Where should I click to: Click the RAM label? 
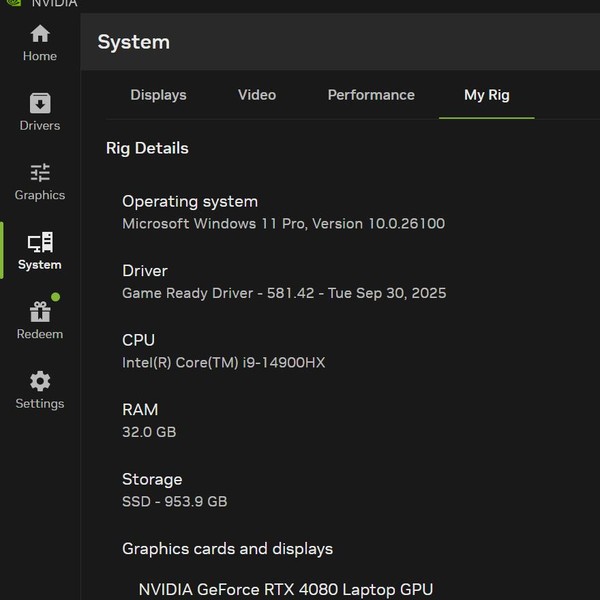click(140, 409)
